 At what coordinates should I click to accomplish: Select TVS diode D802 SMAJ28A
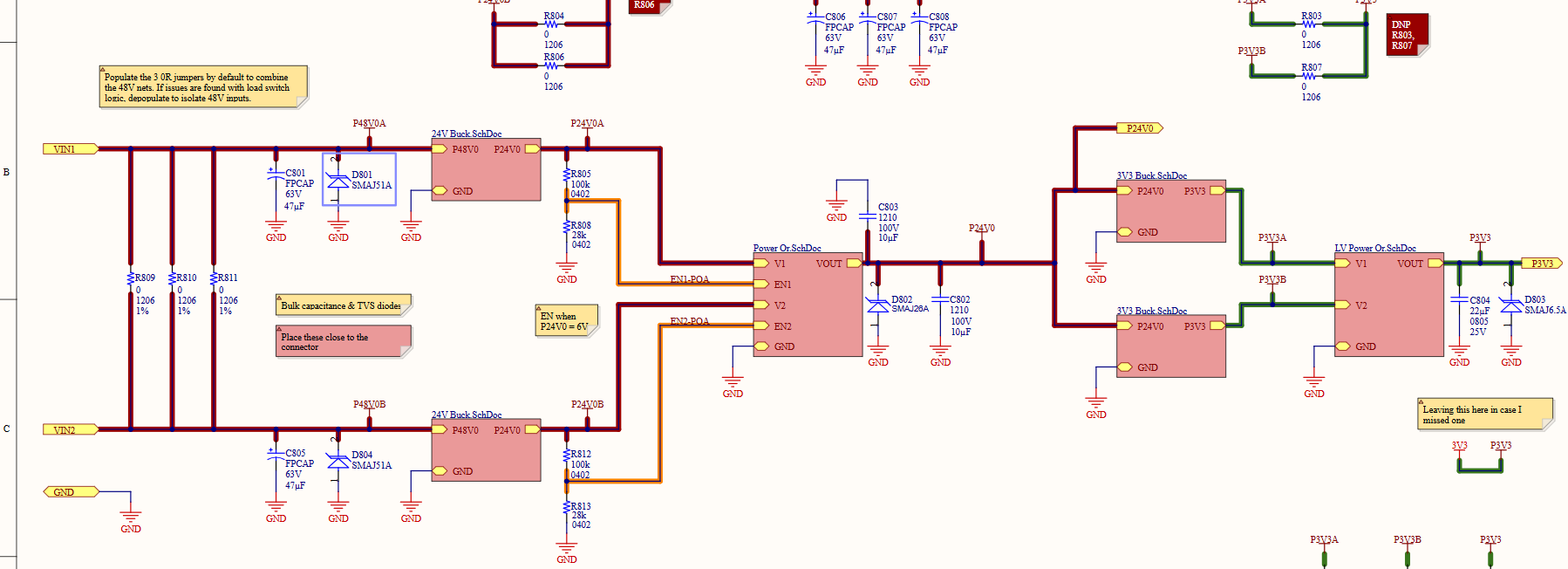[878, 307]
